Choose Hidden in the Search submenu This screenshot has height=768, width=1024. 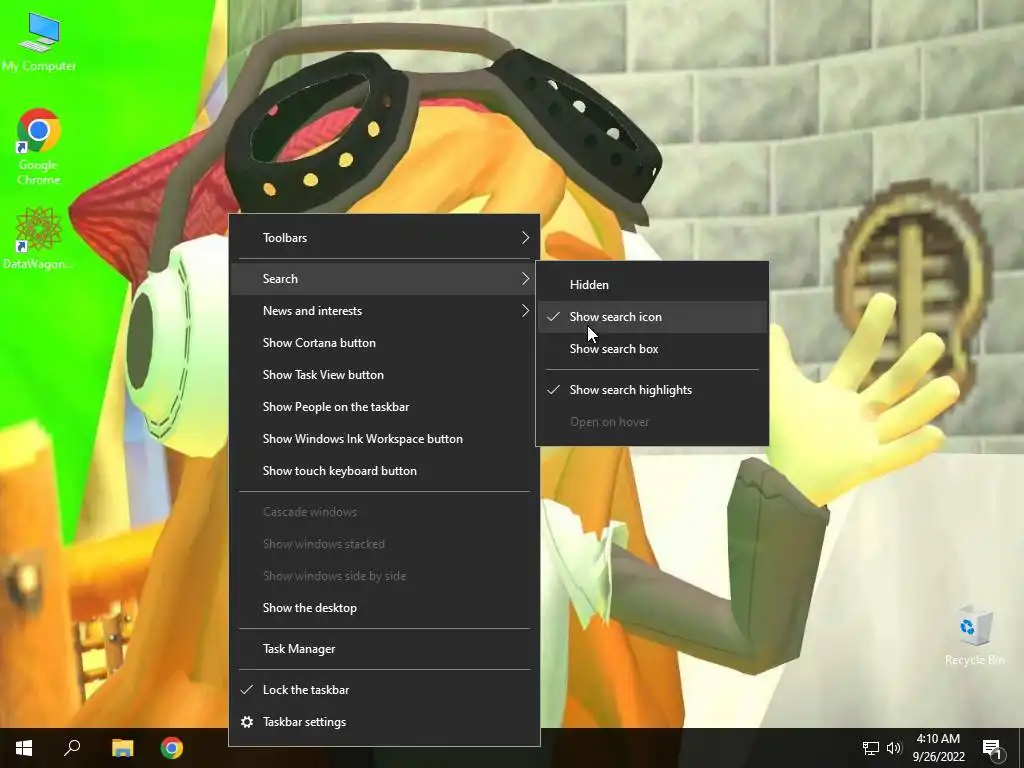(x=652, y=285)
